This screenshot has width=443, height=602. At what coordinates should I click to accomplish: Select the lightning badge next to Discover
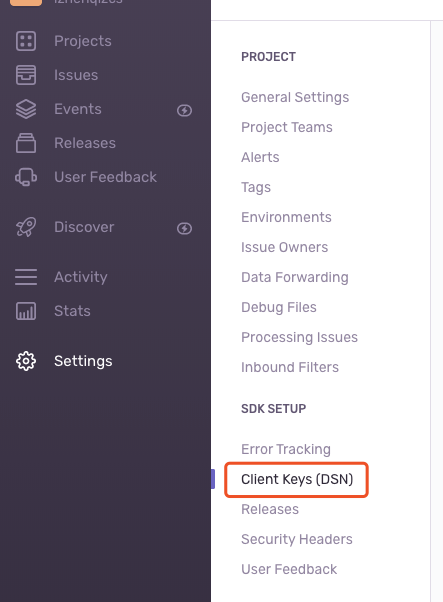(184, 228)
